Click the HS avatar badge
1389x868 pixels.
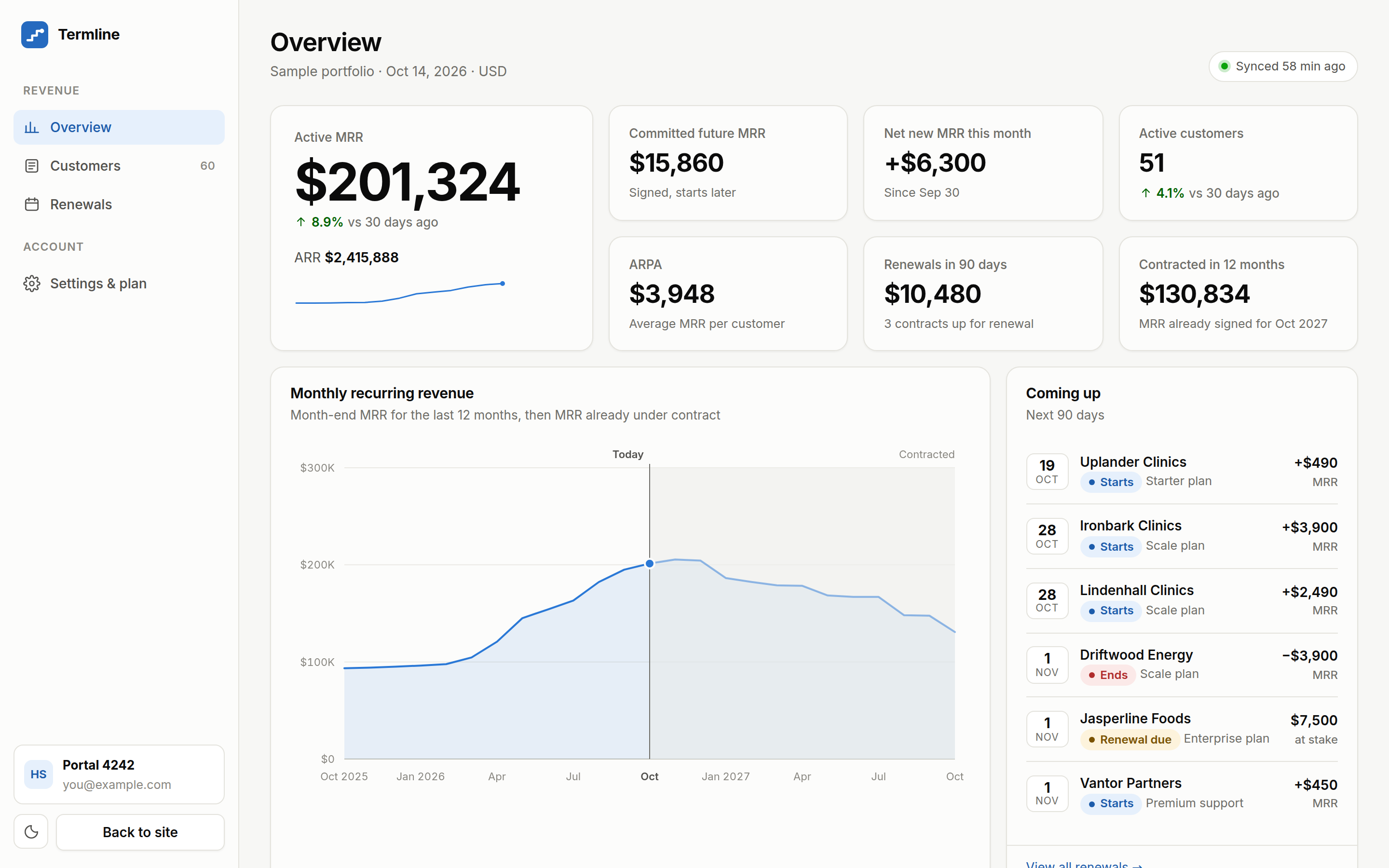pyautogui.click(x=39, y=774)
